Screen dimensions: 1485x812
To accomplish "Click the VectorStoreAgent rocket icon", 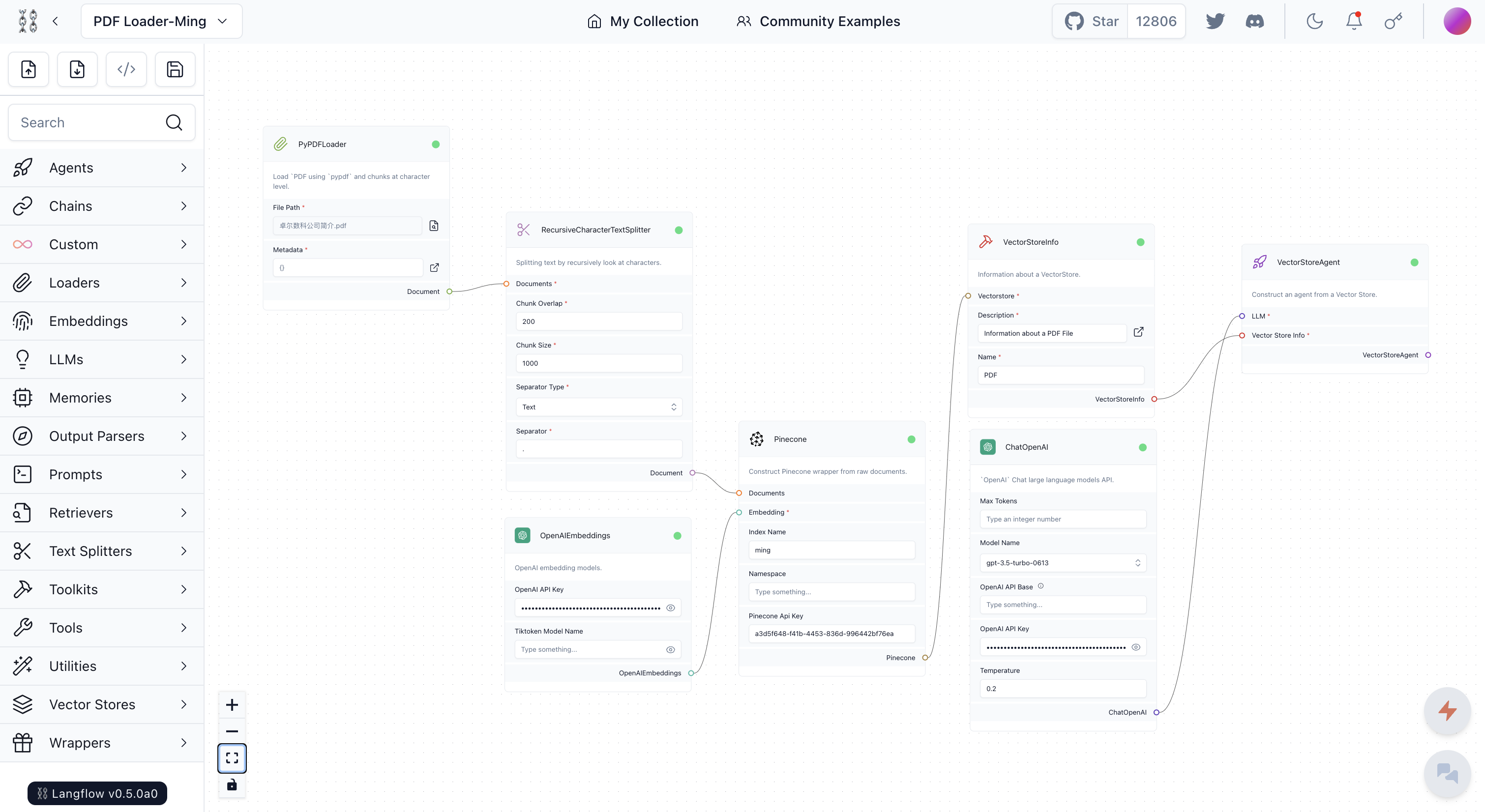I will (1260, 262).
